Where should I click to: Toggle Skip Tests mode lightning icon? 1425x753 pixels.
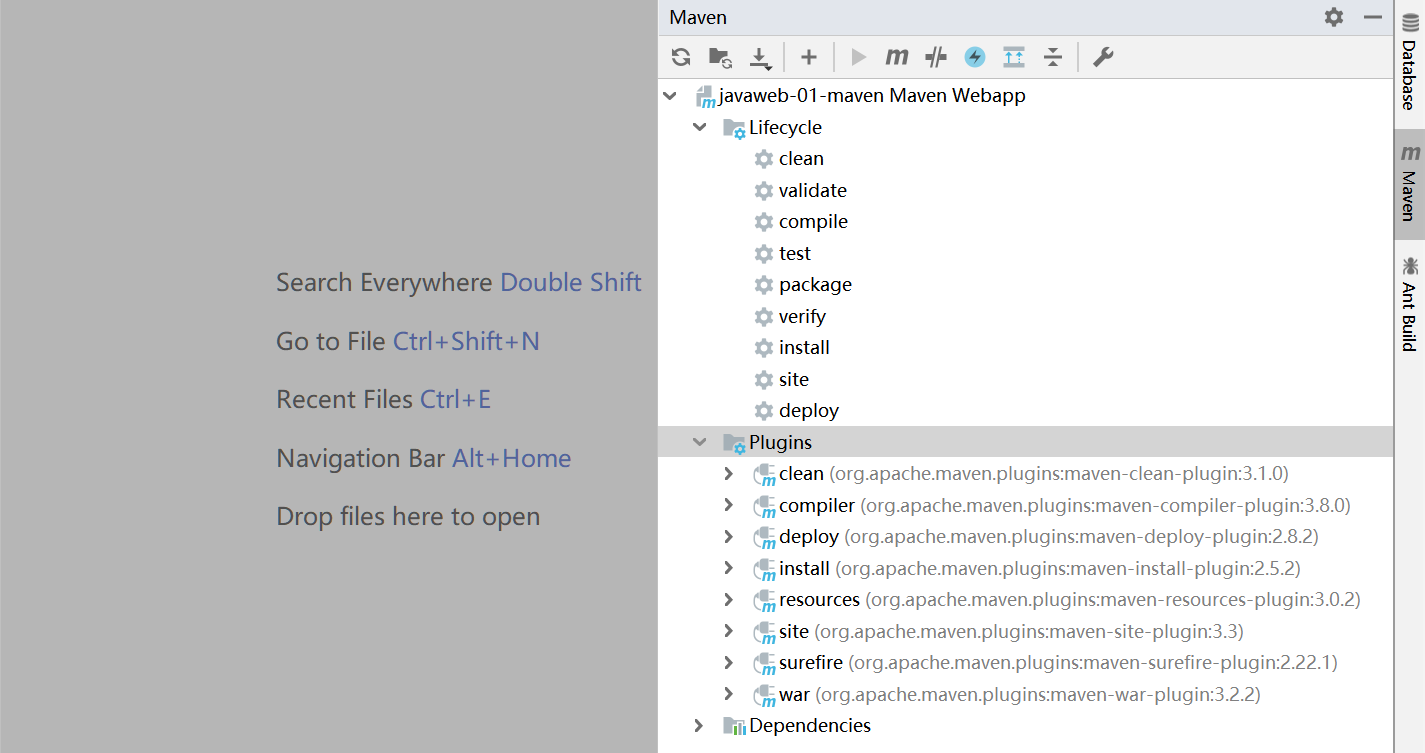click(975, 57)
